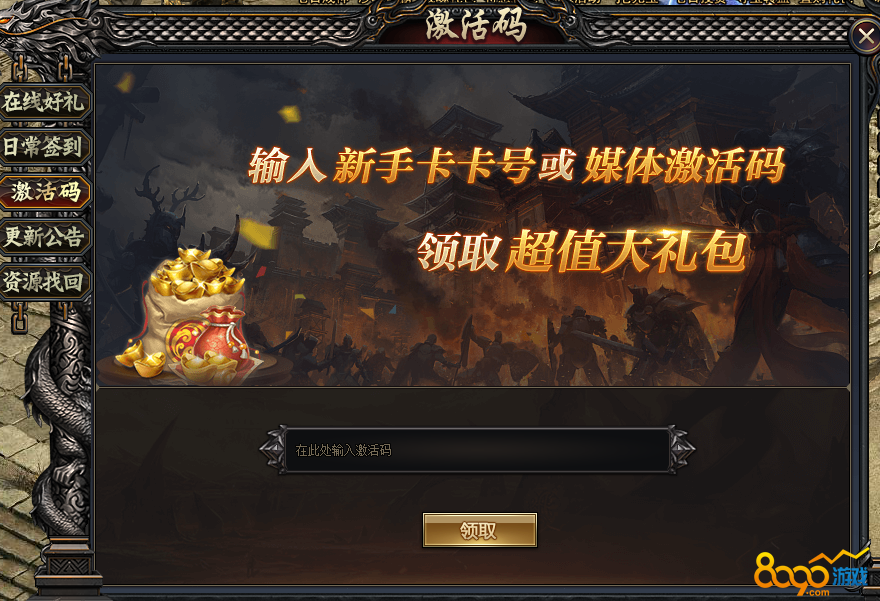Image resolution: width=880 pixels, height=601 pixels.
Task: Click the 在此处输入激活码 input field
Action: pos(477,450)
